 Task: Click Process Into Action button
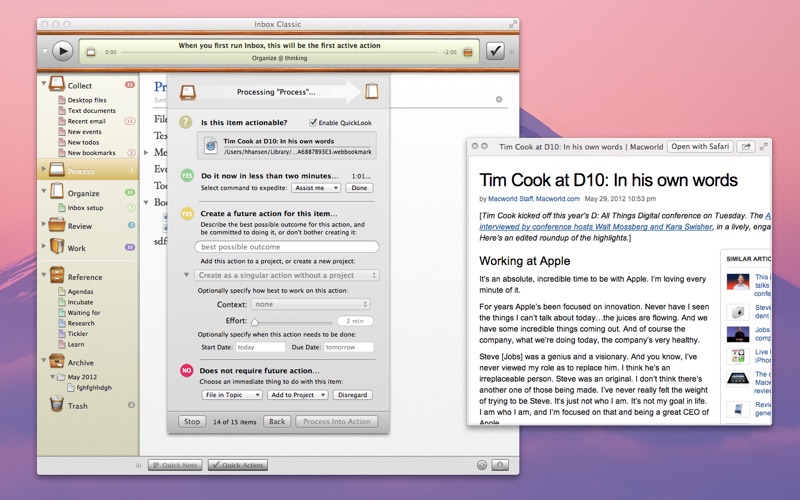click(x=337, y=421)
